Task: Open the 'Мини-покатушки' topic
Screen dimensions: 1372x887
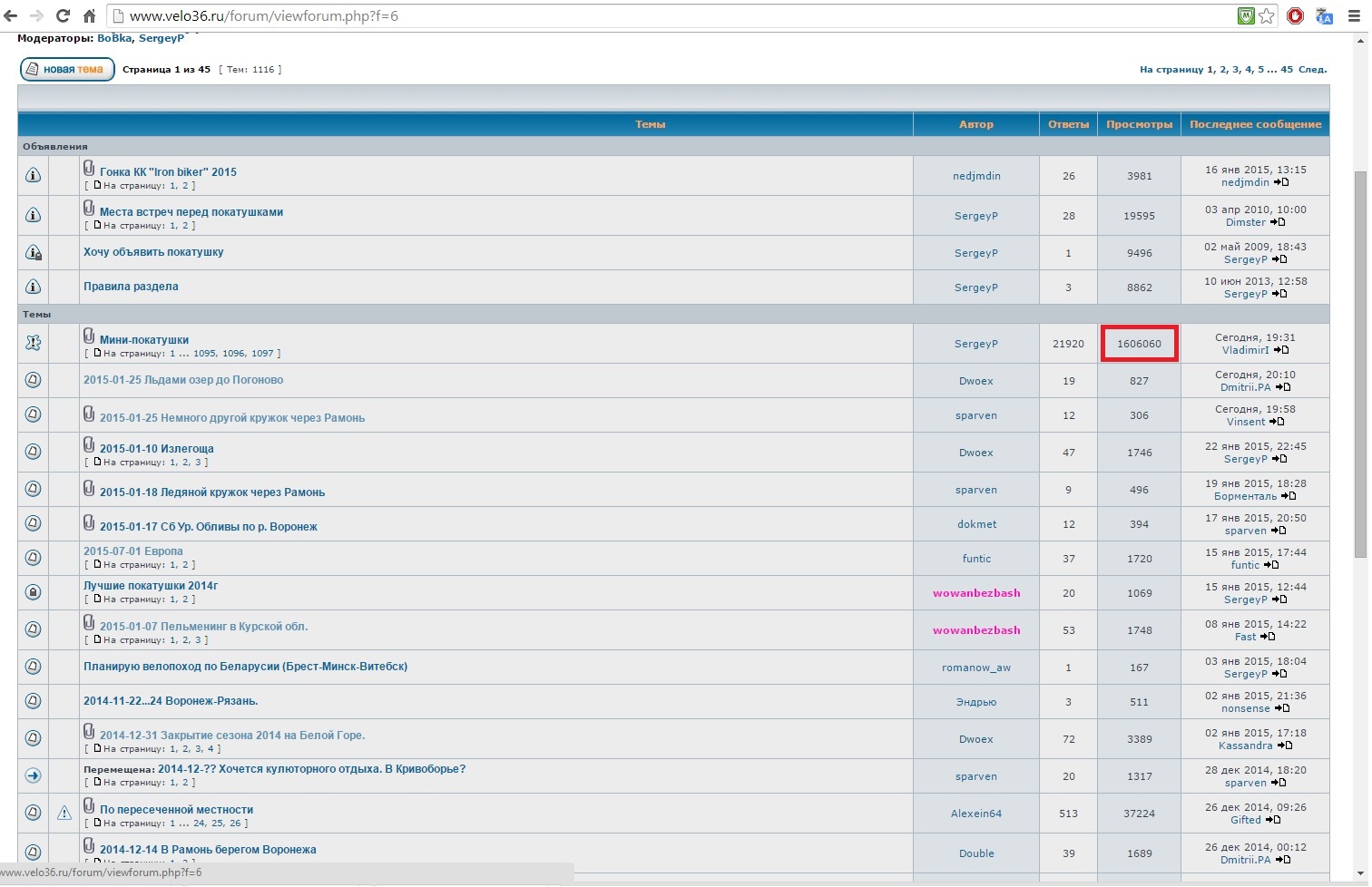Action: coord(144,340)
